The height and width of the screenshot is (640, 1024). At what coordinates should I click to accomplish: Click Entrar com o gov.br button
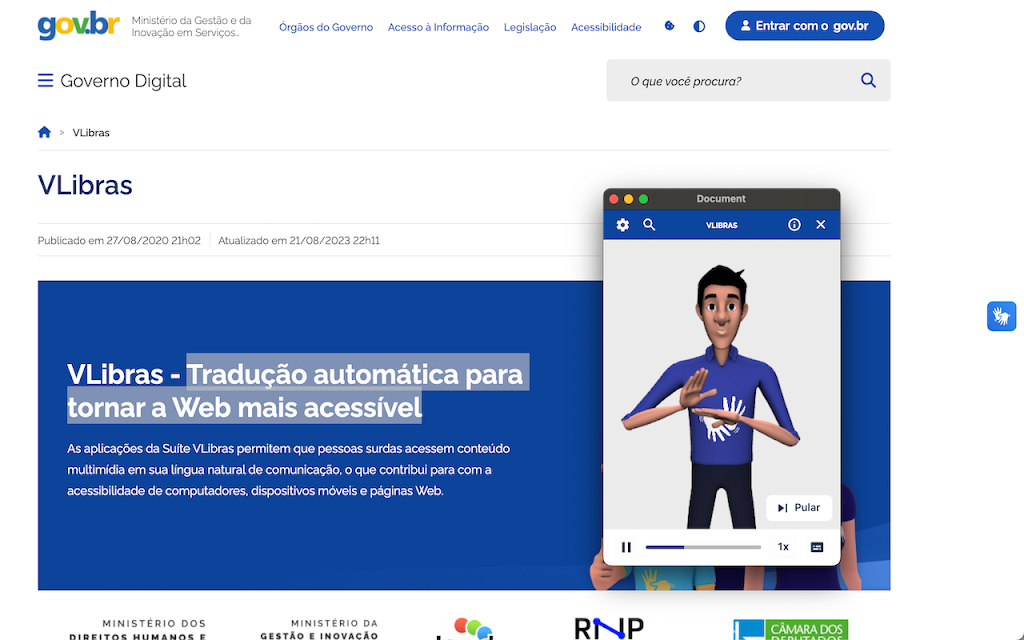point(805,26)
